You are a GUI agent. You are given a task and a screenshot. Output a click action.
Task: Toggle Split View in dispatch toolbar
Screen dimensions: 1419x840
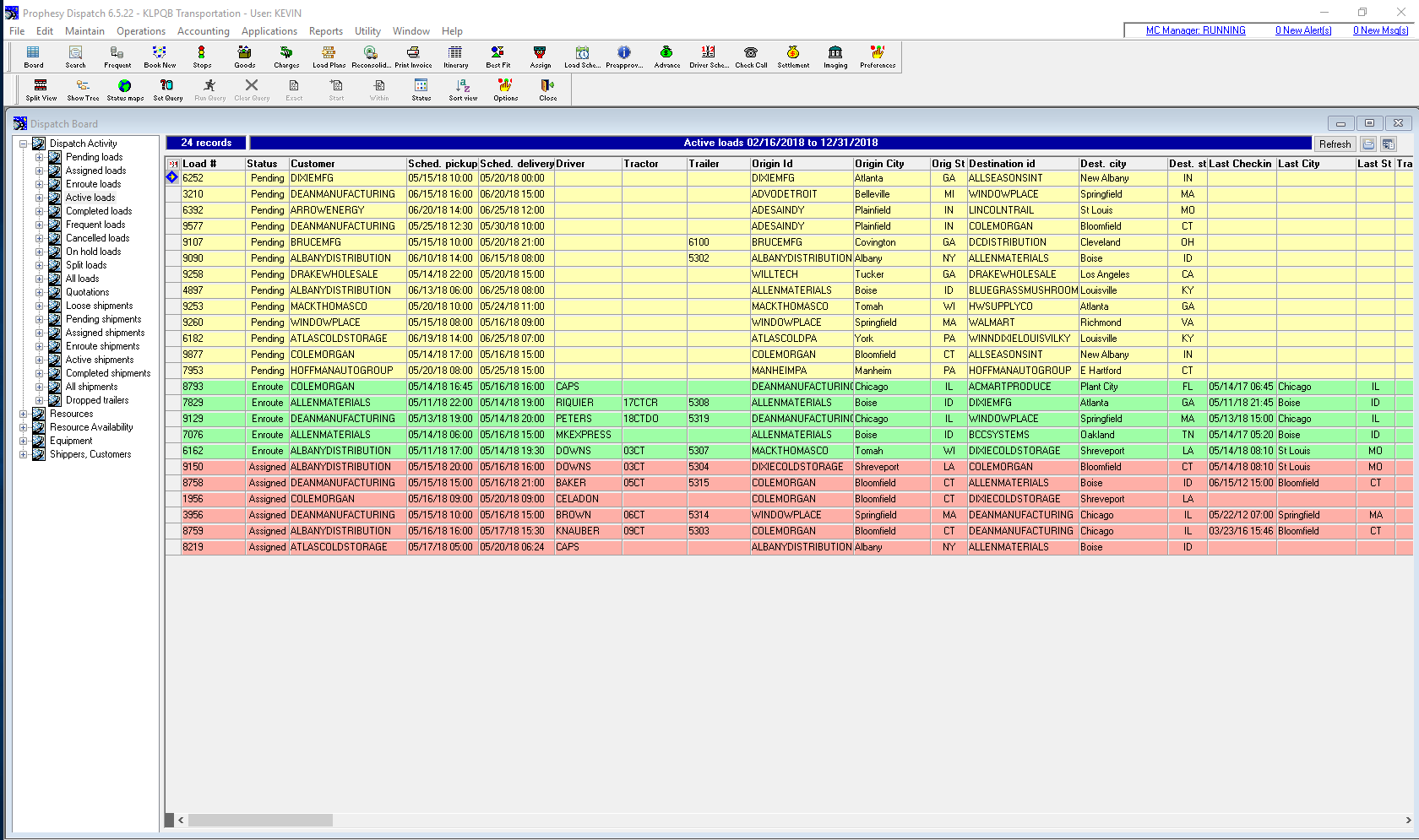coord(41,89)
